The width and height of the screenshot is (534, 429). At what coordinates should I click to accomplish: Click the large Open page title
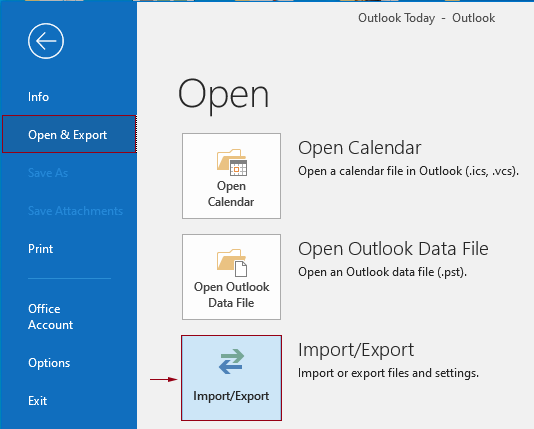[x=223, y=95]
